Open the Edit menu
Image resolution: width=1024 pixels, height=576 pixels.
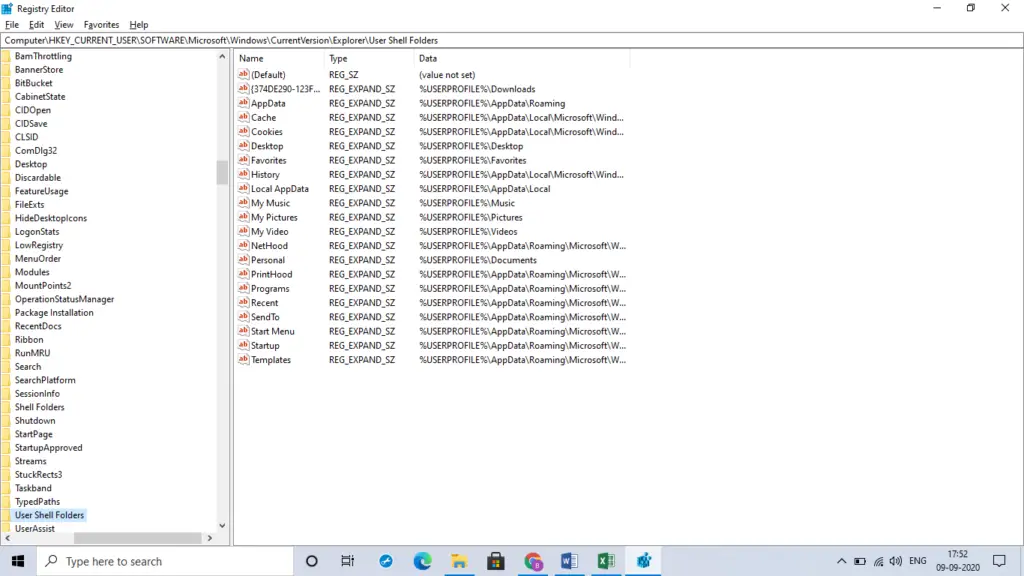click(x=37, y=25)
